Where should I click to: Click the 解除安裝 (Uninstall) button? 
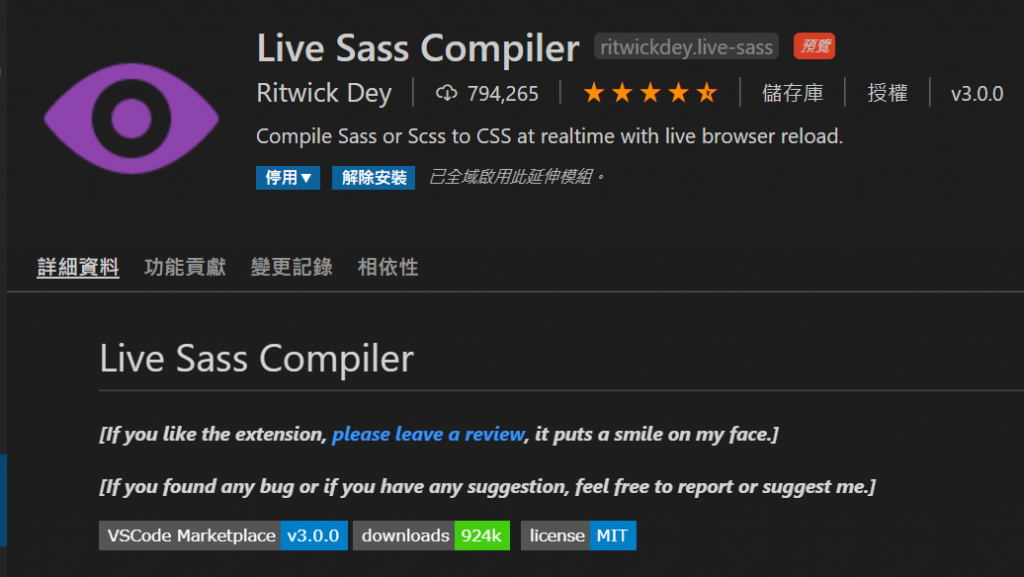[374, 178]
